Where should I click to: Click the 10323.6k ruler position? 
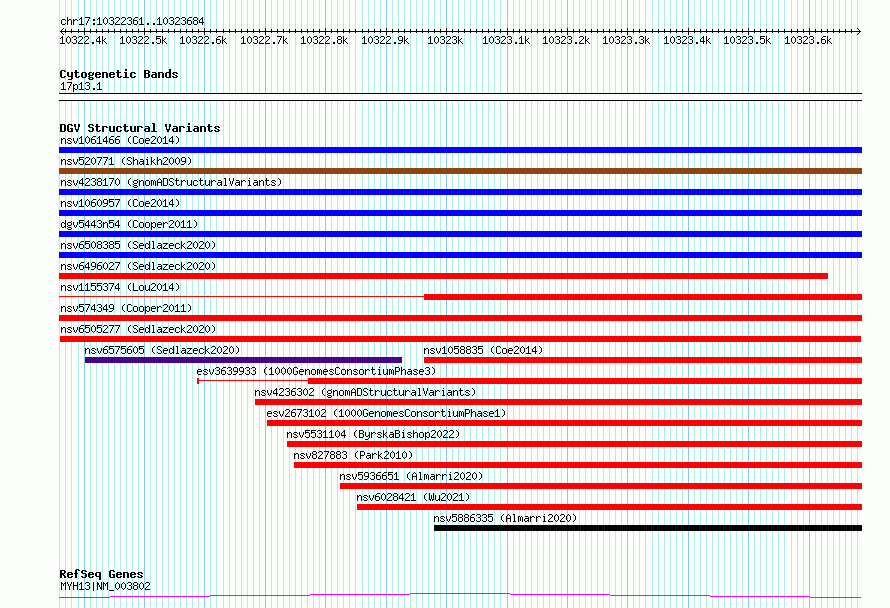(x=808, y=40)
